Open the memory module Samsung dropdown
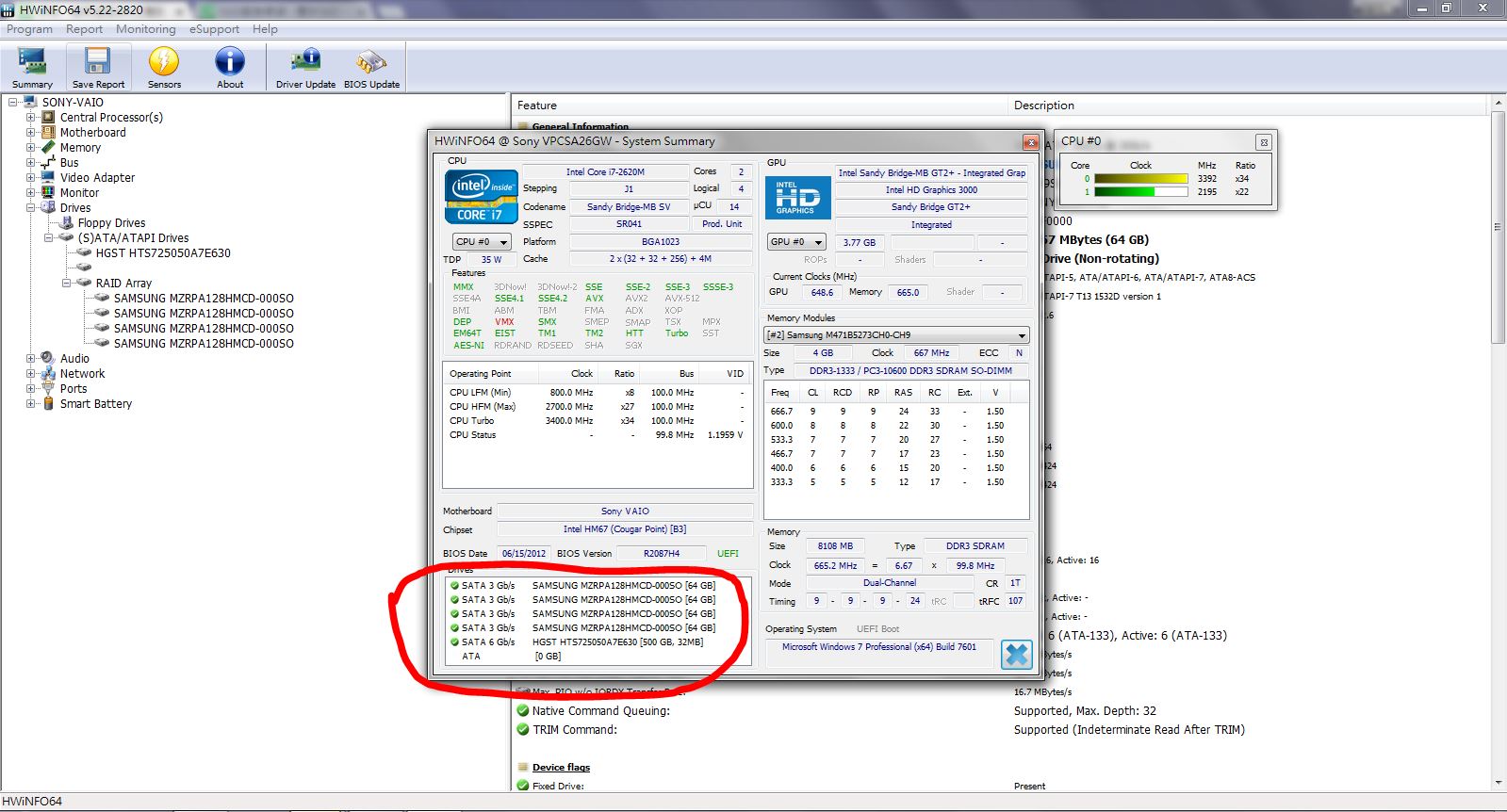This screenshot has width=1507, height=812. tap(895, 335)
